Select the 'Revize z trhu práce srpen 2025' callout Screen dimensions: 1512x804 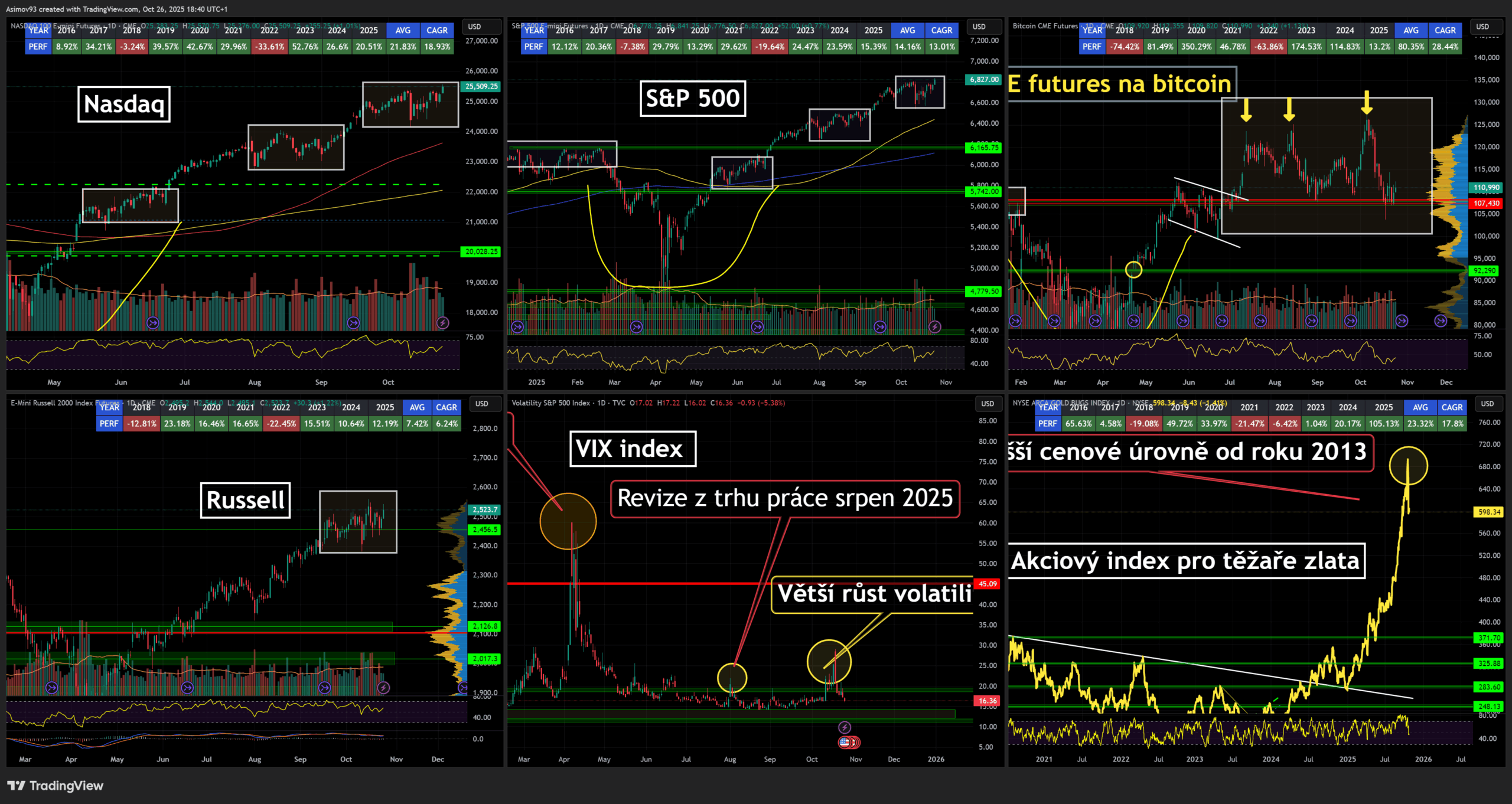click(785, 499)
